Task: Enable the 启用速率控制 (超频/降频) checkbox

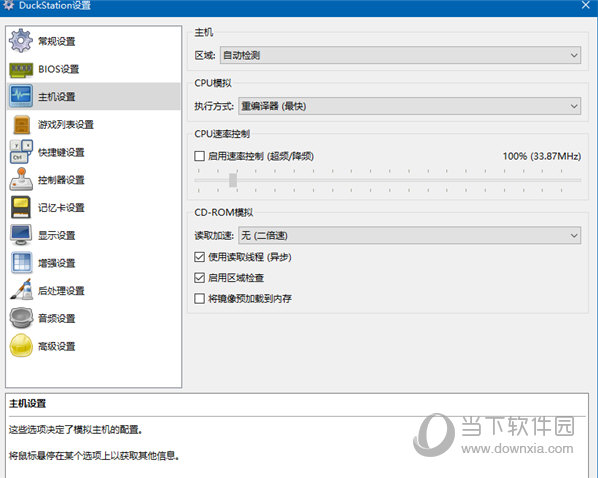Action: click(x=199, y=156)
